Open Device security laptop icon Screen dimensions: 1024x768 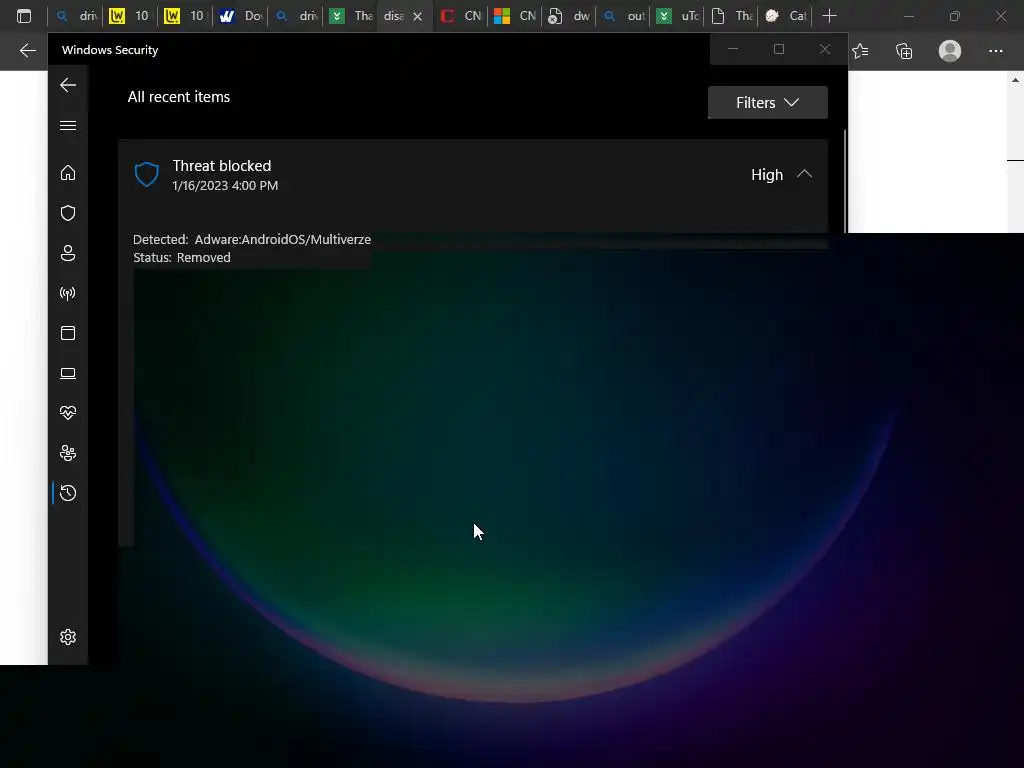click(68, 374)
